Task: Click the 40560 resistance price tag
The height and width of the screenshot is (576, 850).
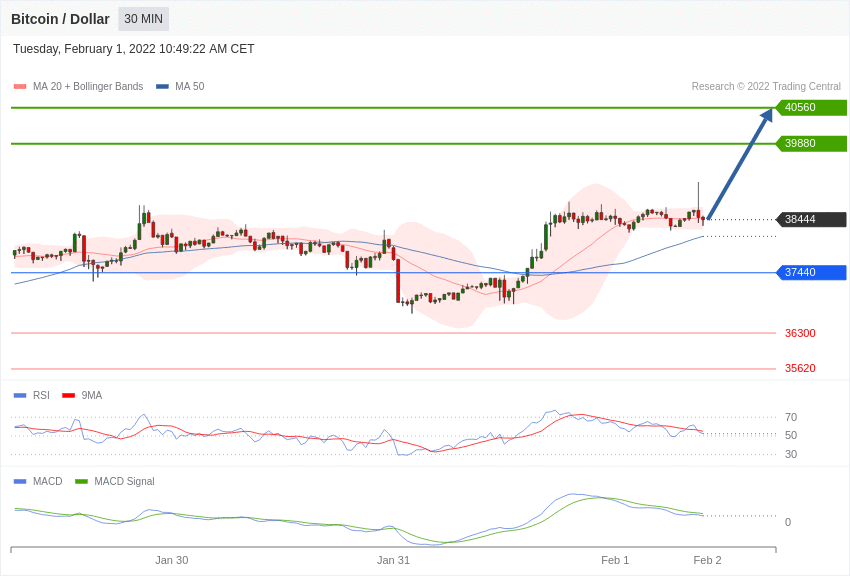Action: point(812,107)
